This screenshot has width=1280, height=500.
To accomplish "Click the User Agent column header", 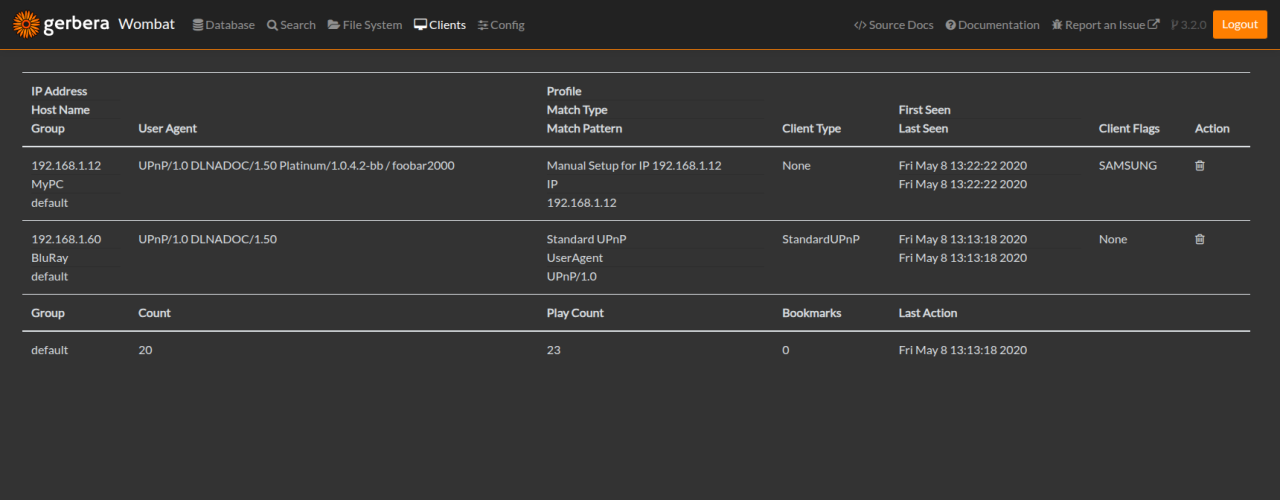I will click(168, 129).
